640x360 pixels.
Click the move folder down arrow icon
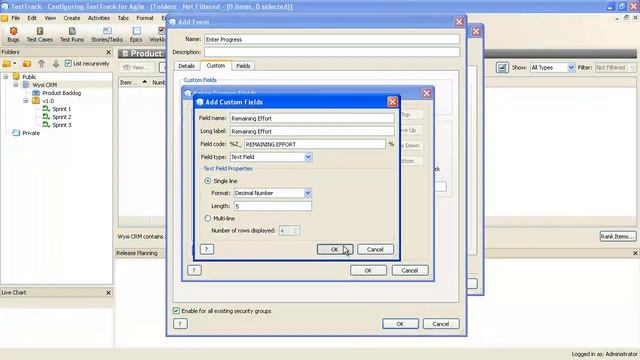click(x=56, y=64)
